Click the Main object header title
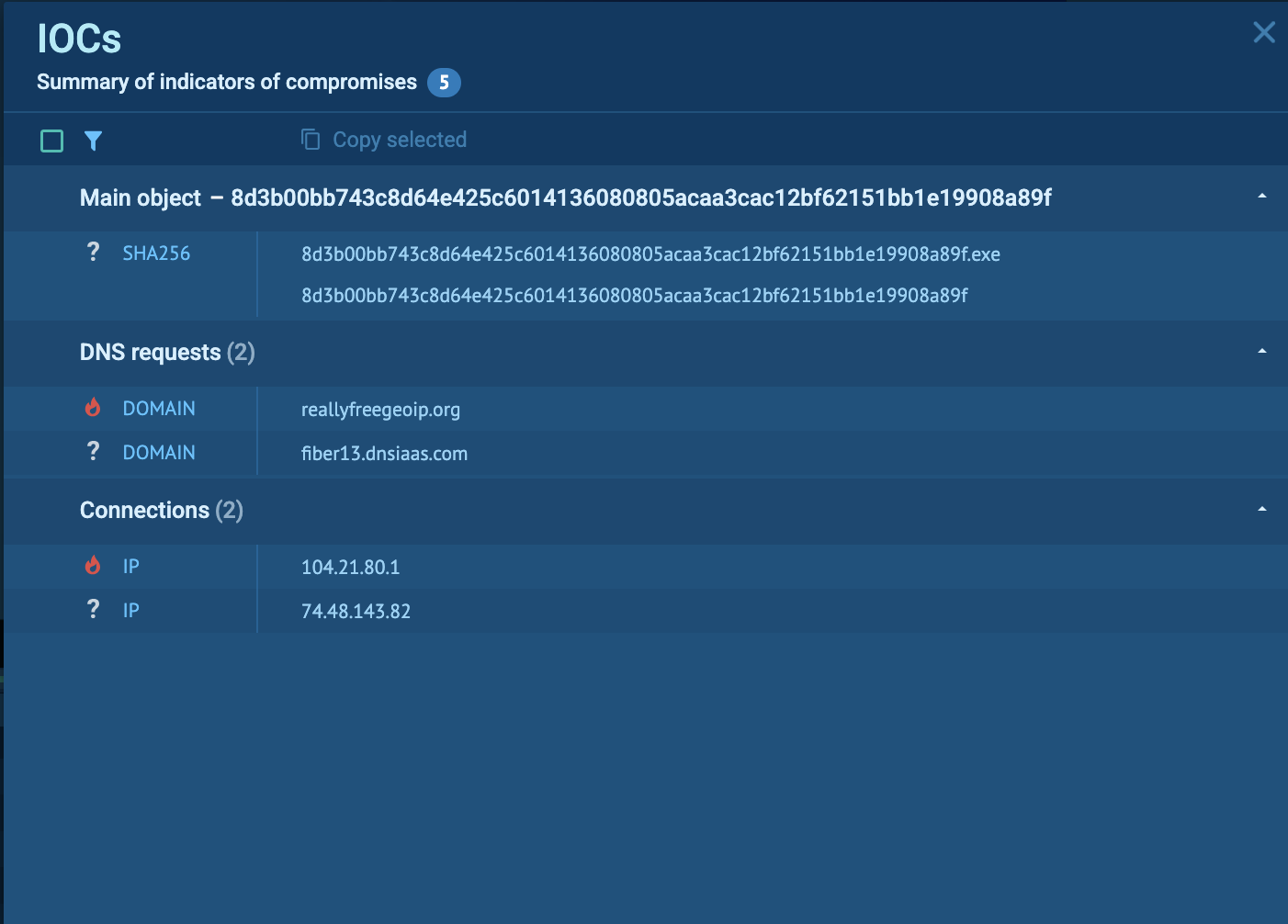This screenshot has width=1288, height=924. [x=566, y=198]
